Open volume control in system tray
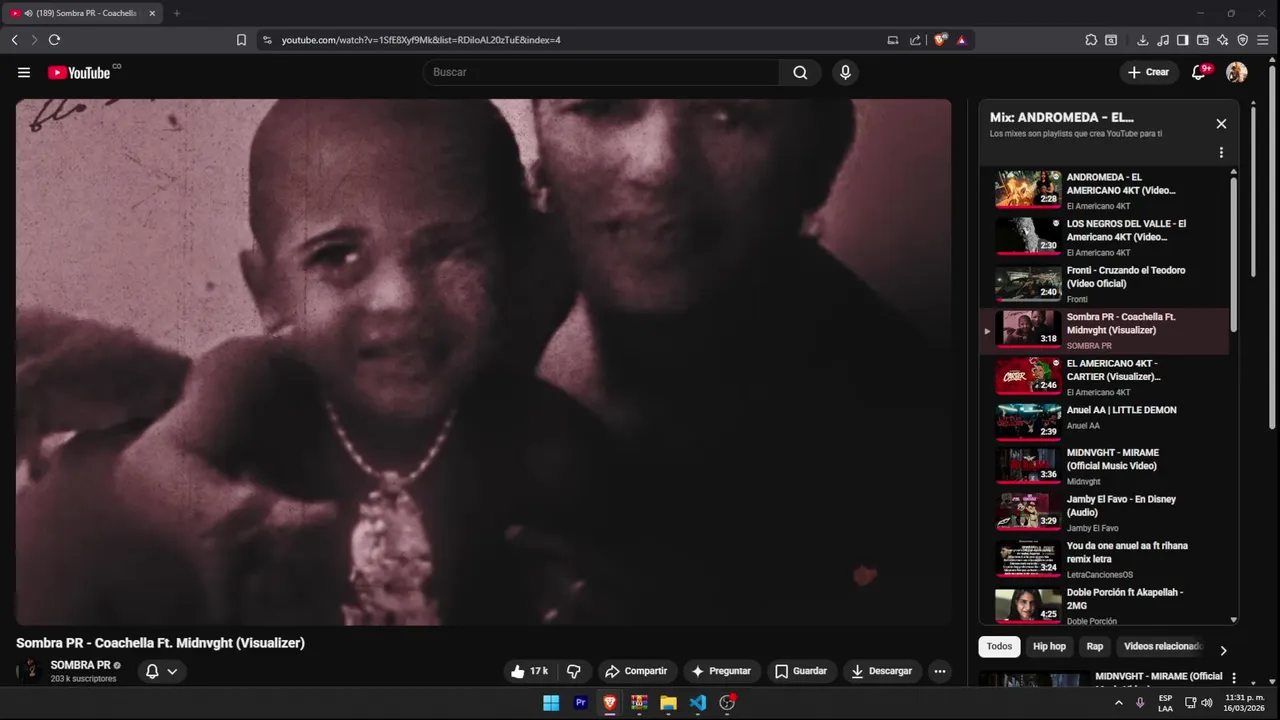This screenshot has height=720, width=1280. coord(1207,703)
